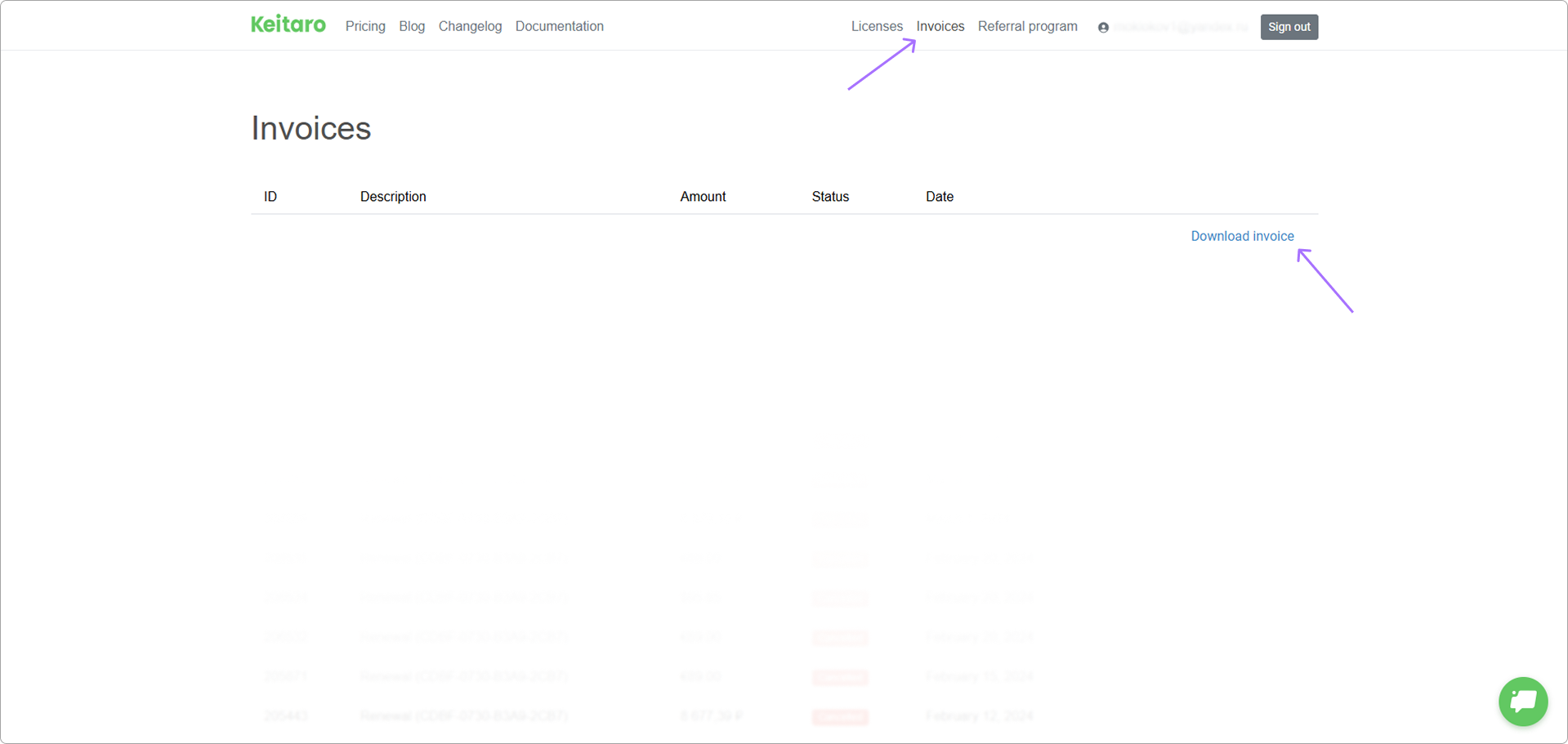Click the Status column header
Image resolution: width=1568 pixels, height=744 pixels.
tap(830, 197)
